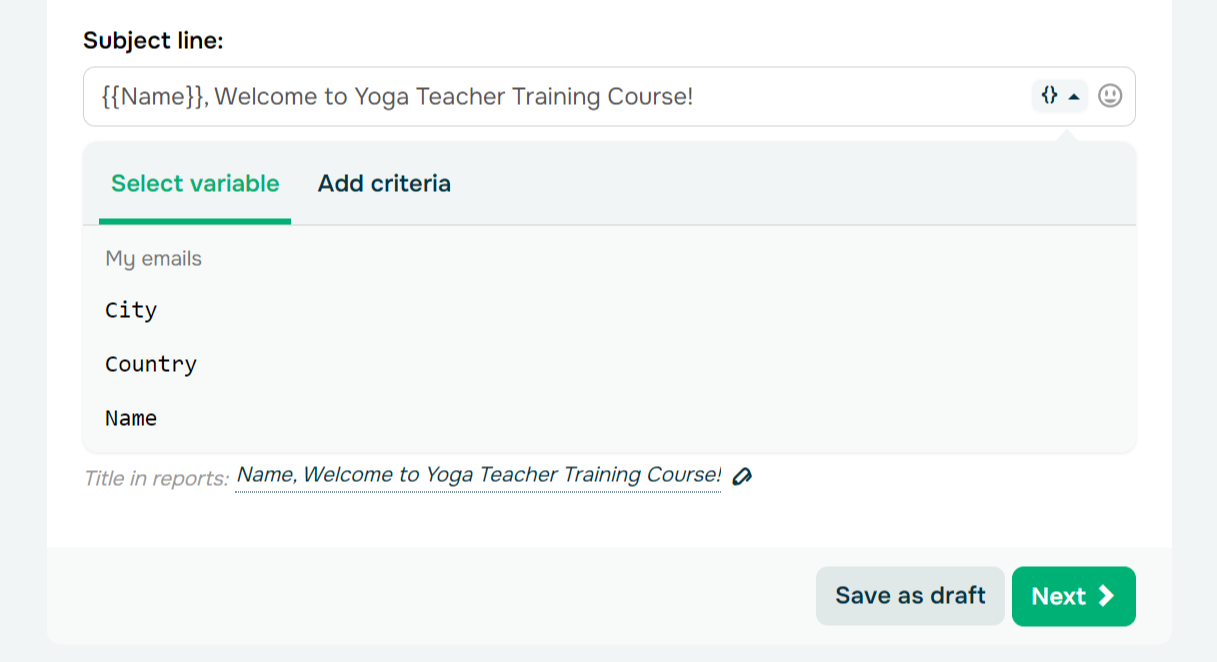The image size is (1217, 662).
Task: Click the Subject line label
Action: click(x=153, y=41)
